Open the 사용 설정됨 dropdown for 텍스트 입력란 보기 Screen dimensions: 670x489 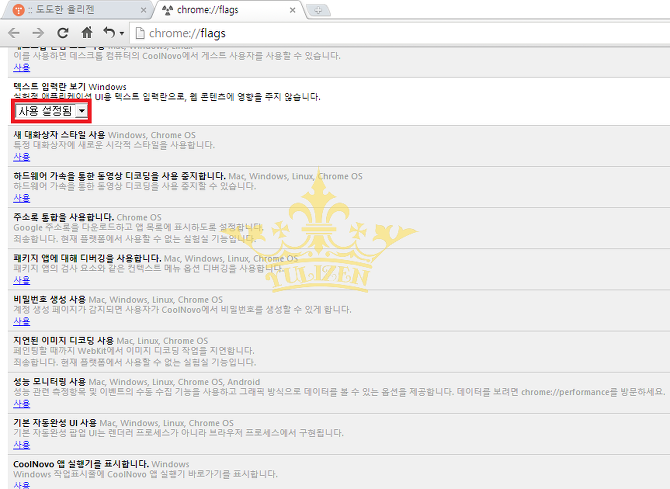pyautogui.click(x=51, y=111)
